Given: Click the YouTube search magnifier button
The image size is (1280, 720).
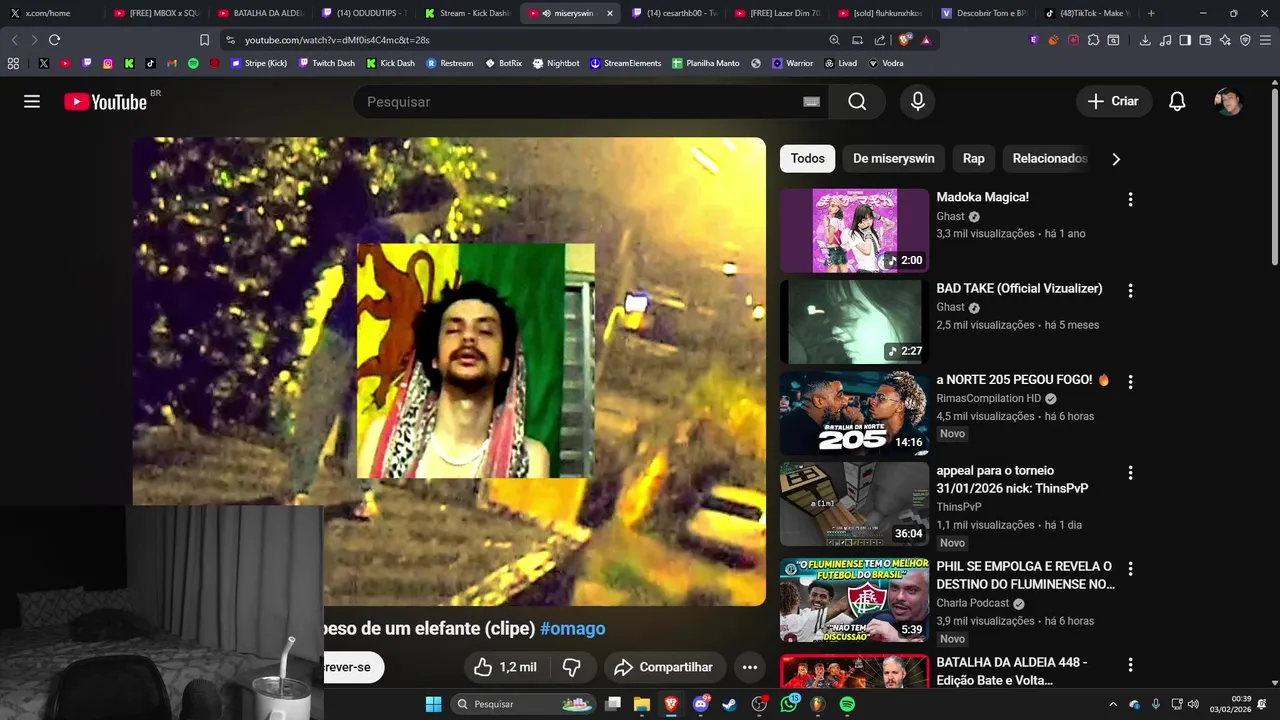Looking at the screenshot, I should [857, 101].
